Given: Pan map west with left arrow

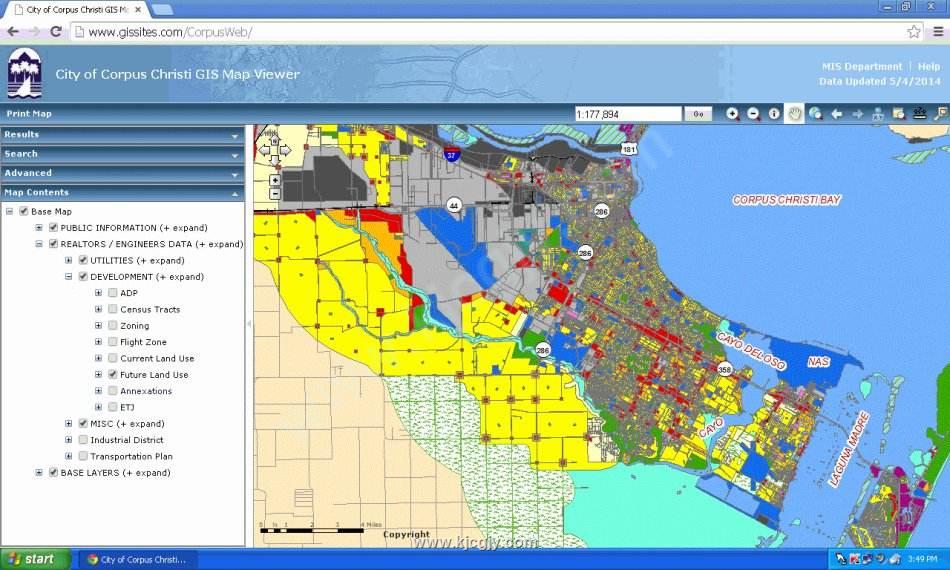Looking at the screenshot, I should coord(264,150).
